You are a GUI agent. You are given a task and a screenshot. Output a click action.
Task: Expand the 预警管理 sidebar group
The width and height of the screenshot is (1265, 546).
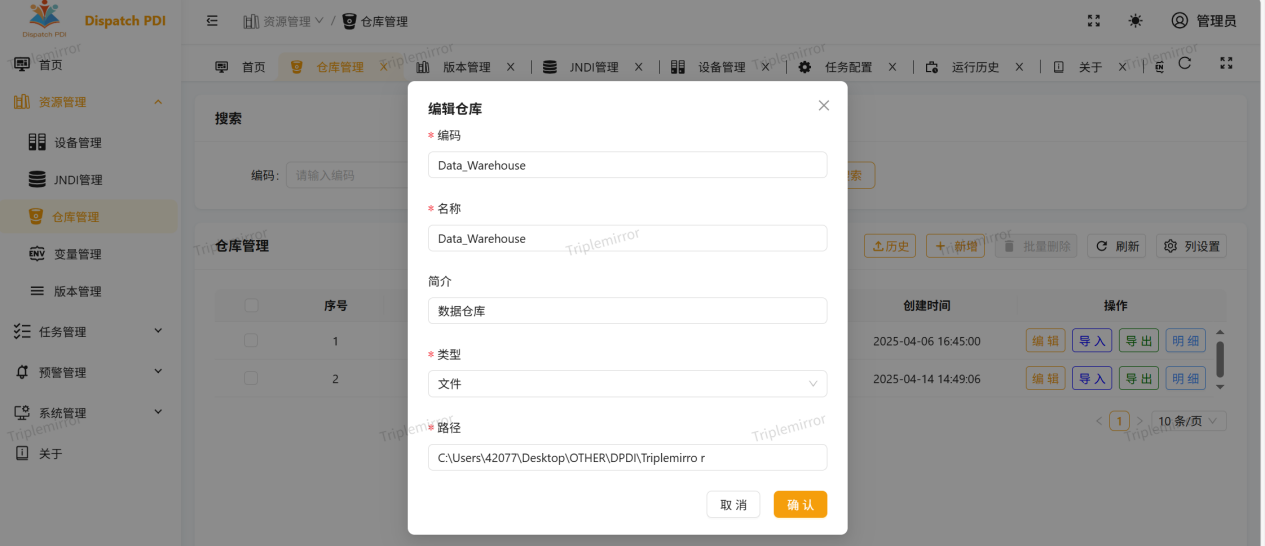[x=88, y=372]
